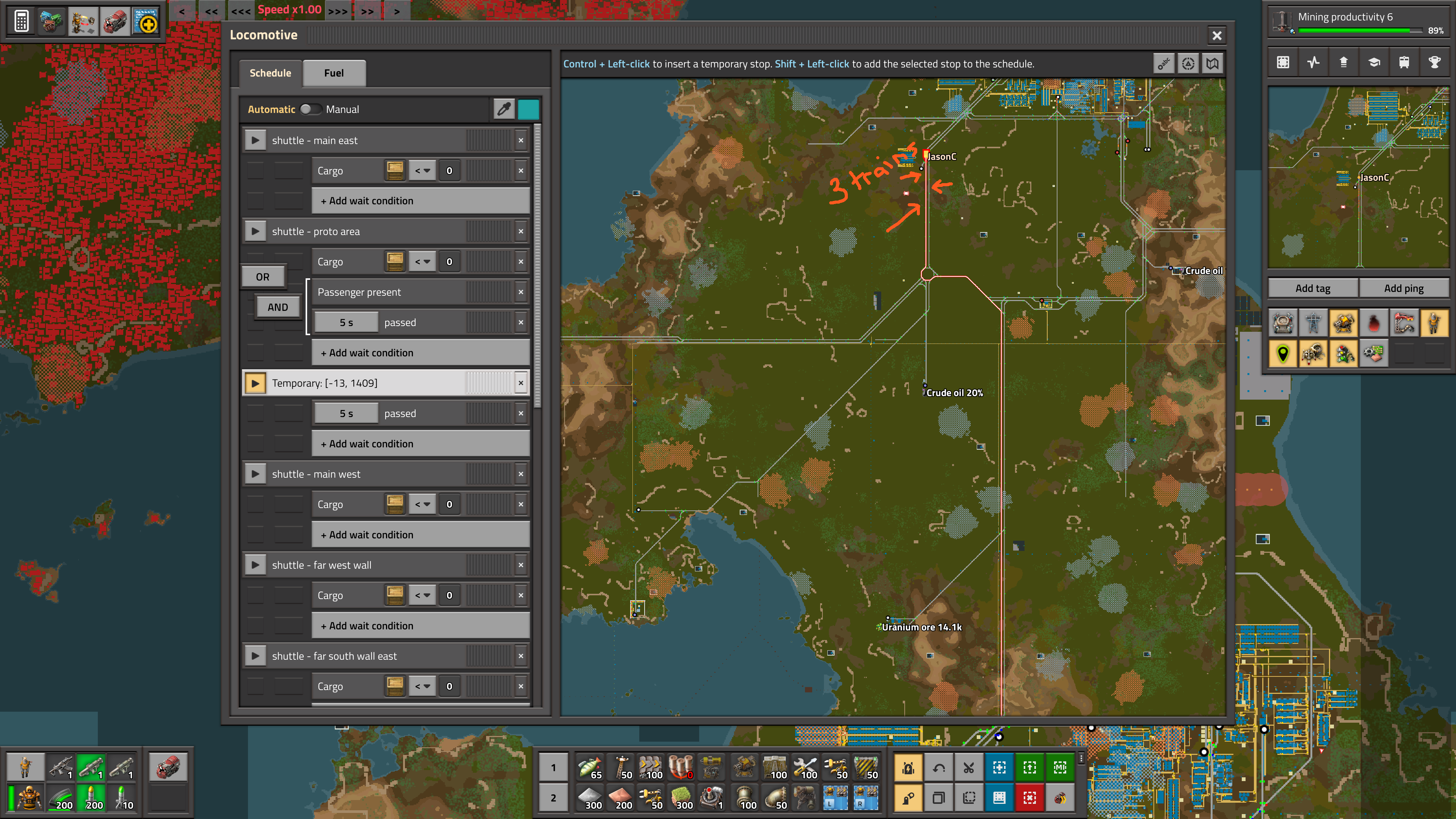The image size is (1456, 819).
Task: Decrease game speed with <<< button
Action: coord(241,11)
